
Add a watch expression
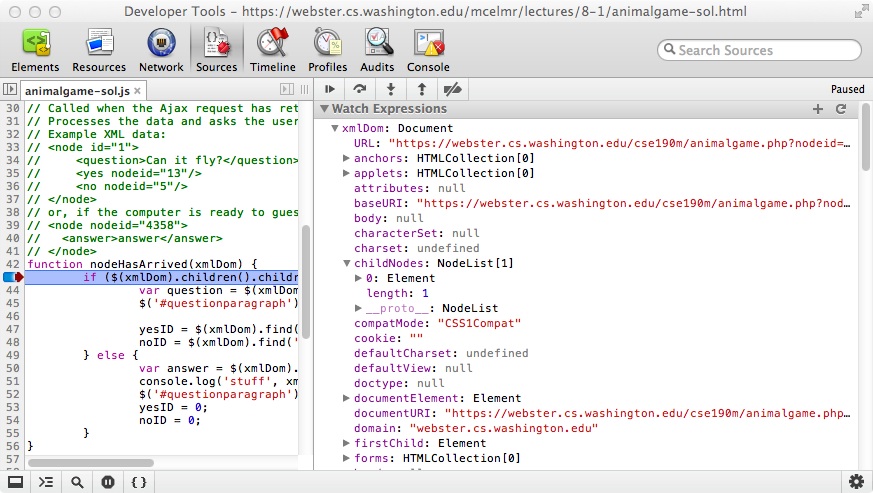pos(817,109)
